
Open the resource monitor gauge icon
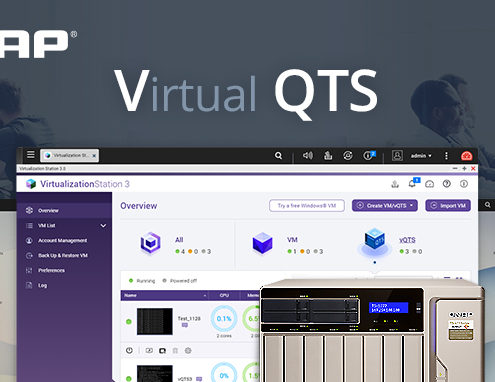(430, 184)
